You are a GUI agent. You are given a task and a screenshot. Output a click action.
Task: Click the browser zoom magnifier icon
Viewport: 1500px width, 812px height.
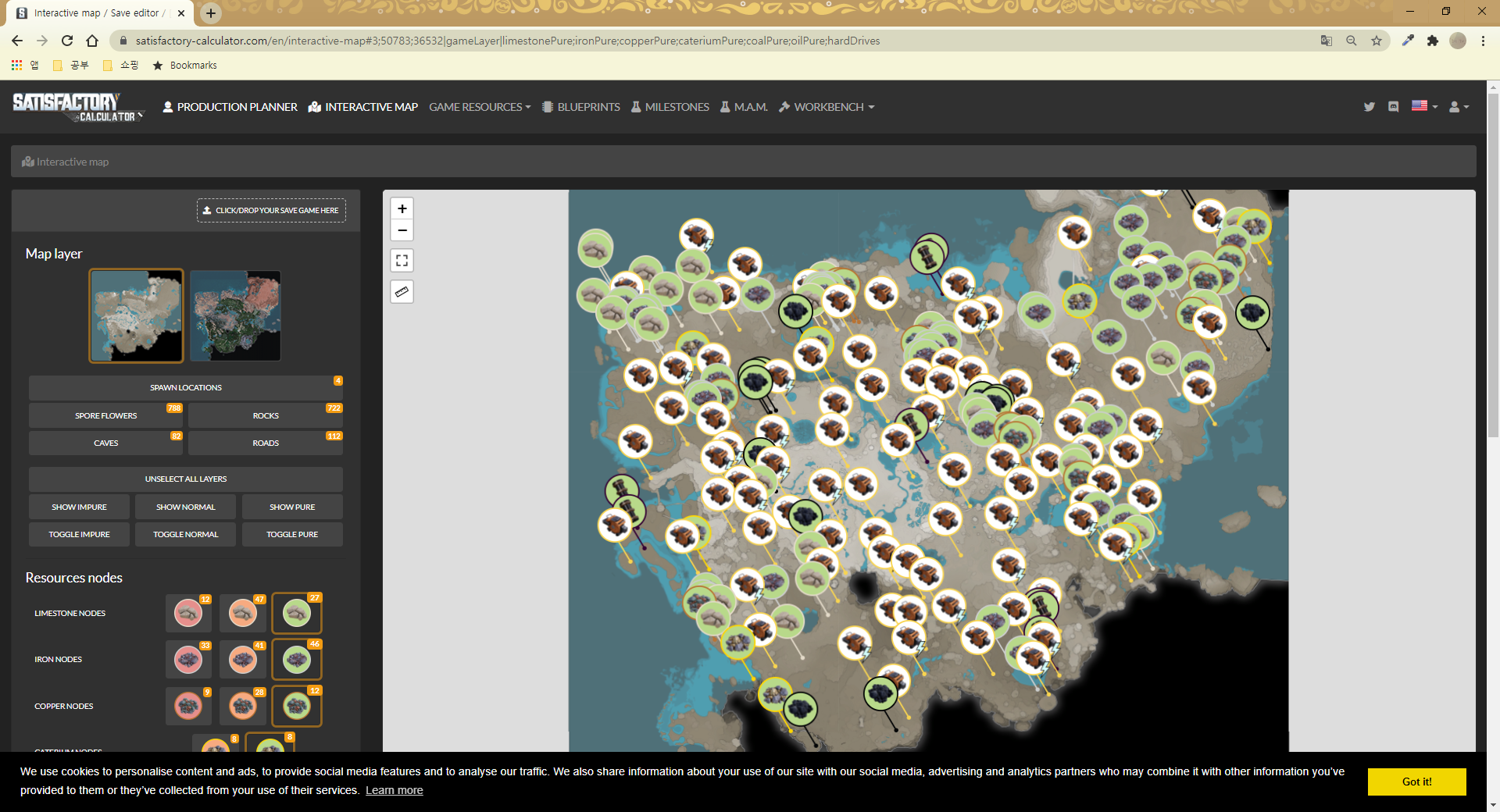click(1352, 41)
